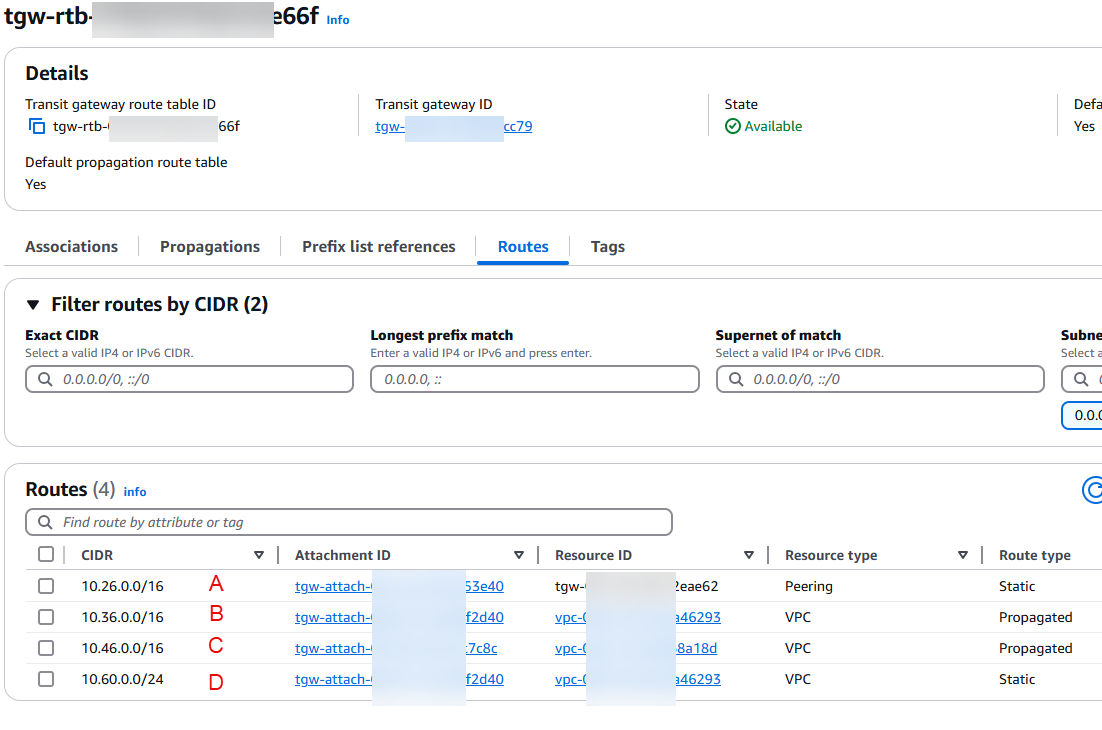Open the Transit gateway ID link
This screenshot has height=730, width=1102.
[x=455, y=126]
